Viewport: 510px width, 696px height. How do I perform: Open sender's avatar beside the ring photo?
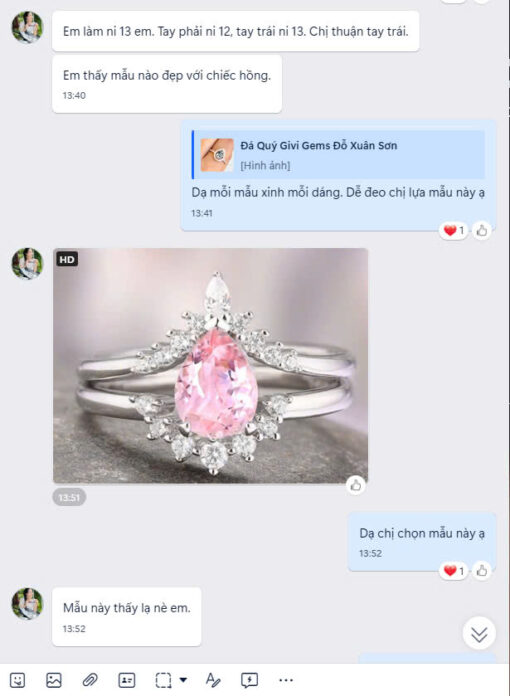(27, 264)
